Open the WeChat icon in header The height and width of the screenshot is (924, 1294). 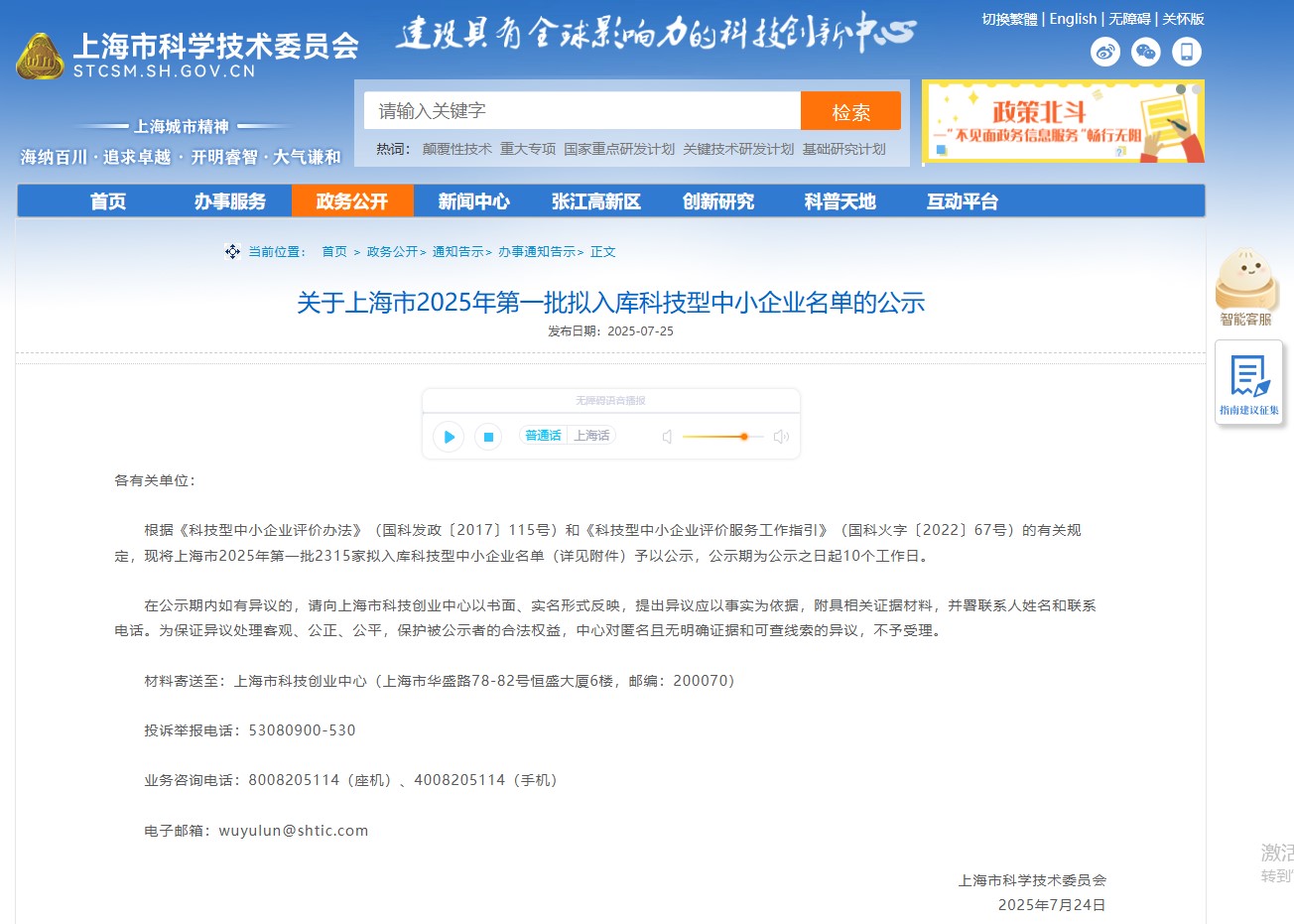click(1145, 52)
